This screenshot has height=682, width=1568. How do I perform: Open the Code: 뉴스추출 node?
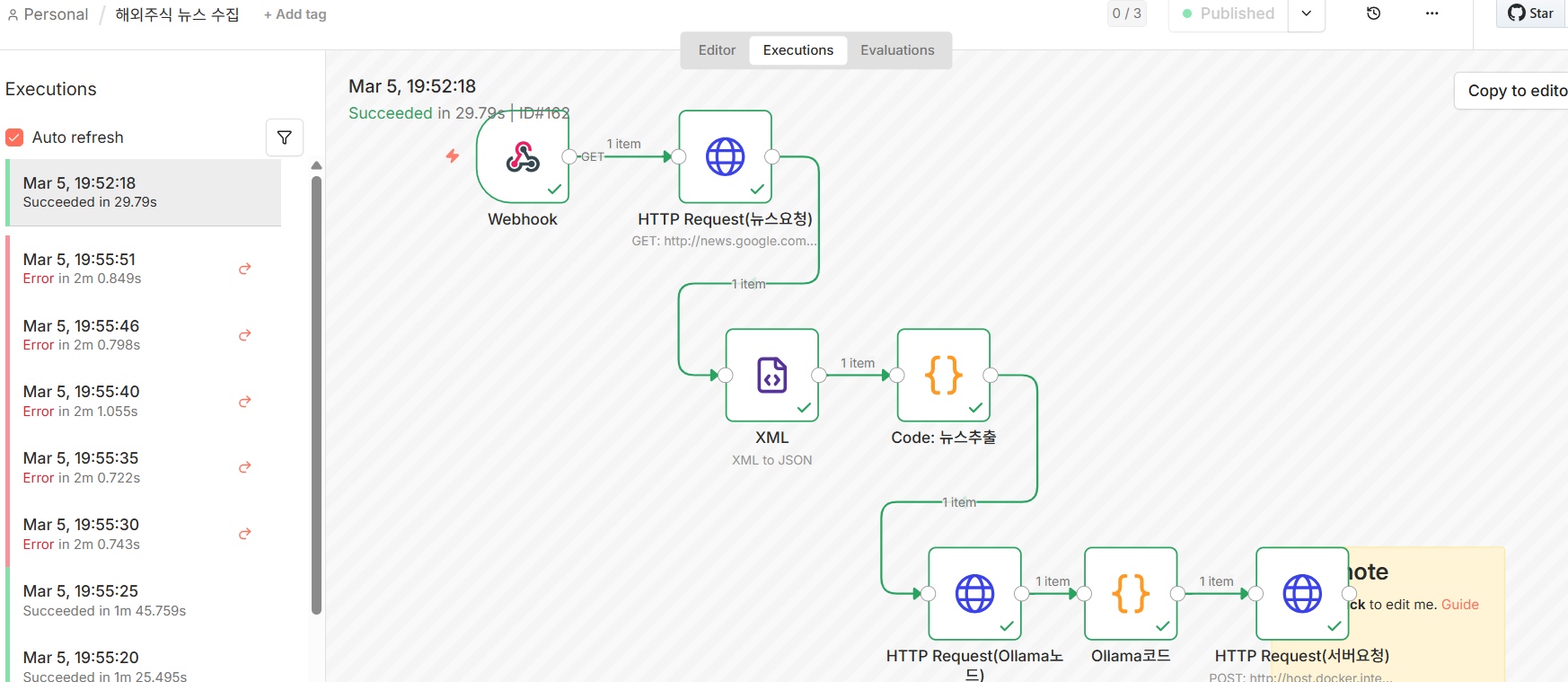pyautogui.click(x=944, y=375)
